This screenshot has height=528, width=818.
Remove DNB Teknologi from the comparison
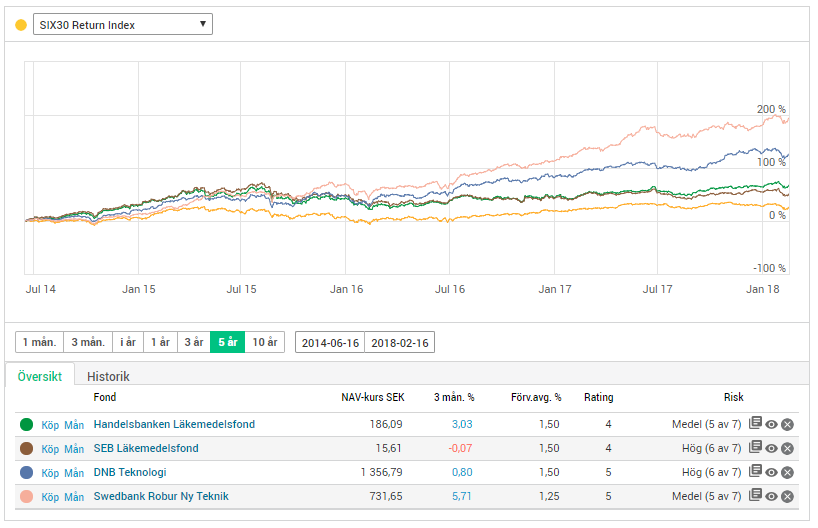787,472
